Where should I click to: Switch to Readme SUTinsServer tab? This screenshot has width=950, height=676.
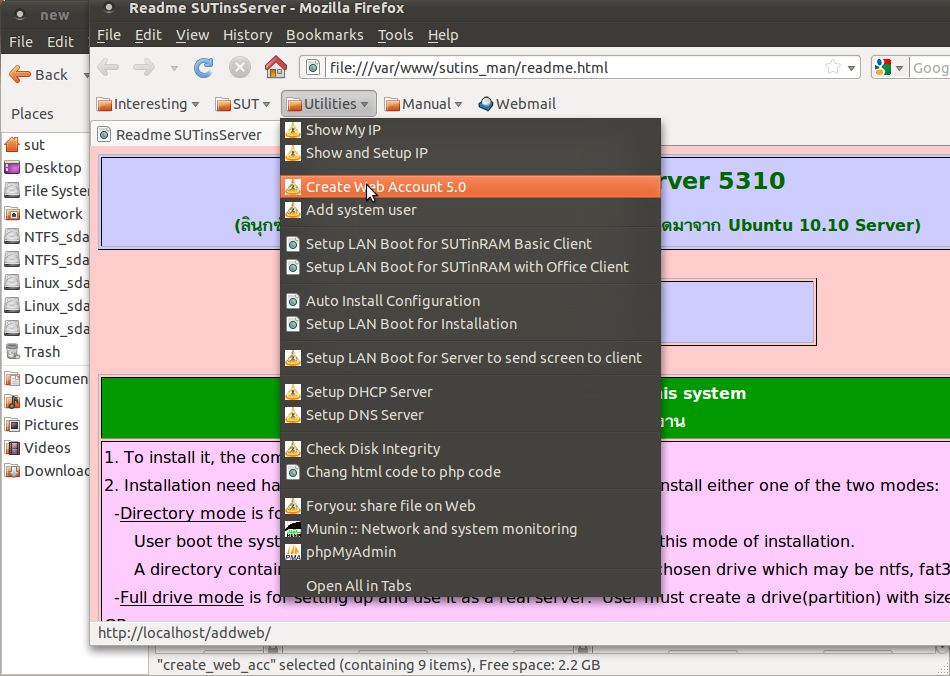pyautogui.click(x=188, y=134)
